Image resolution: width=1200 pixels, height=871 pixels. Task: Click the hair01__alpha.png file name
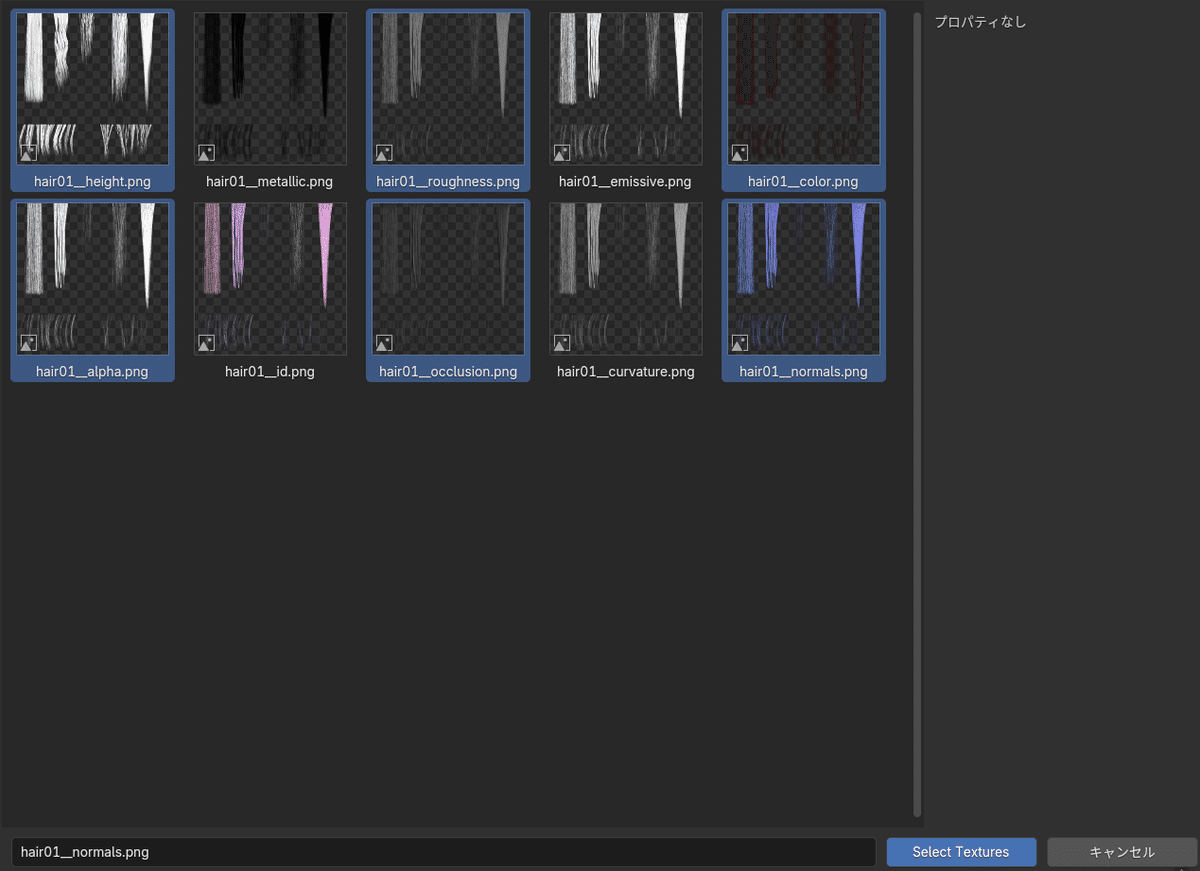coord(92,372)
